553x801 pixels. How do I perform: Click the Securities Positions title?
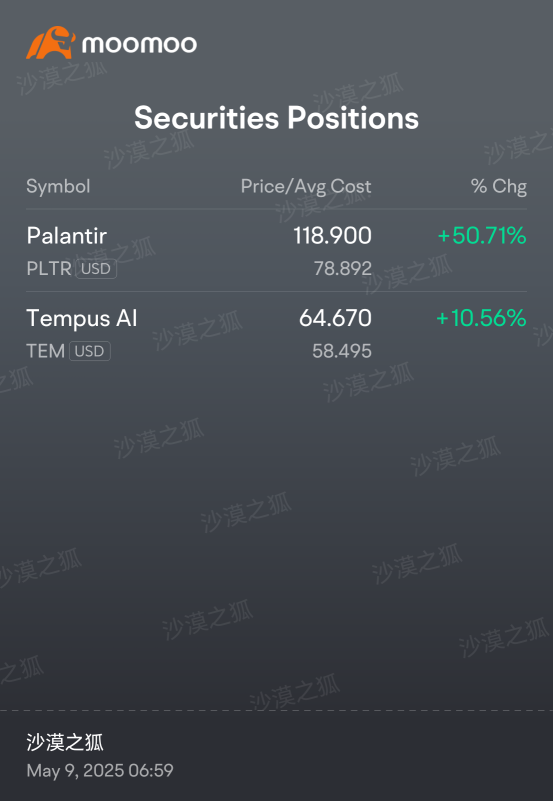[x=276, y=117]
